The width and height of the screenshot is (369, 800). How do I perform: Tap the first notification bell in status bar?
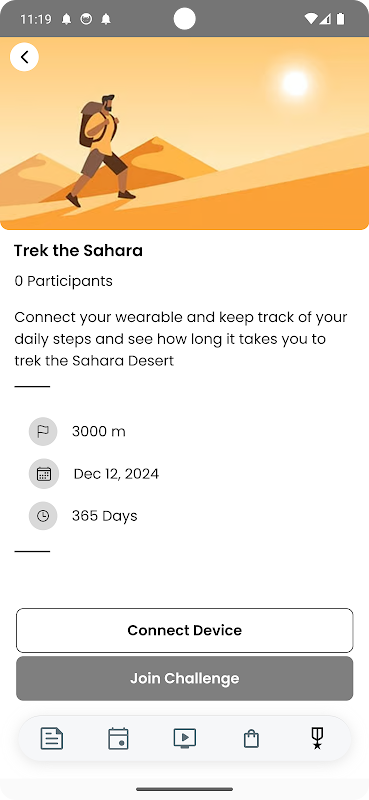point(66,19)
